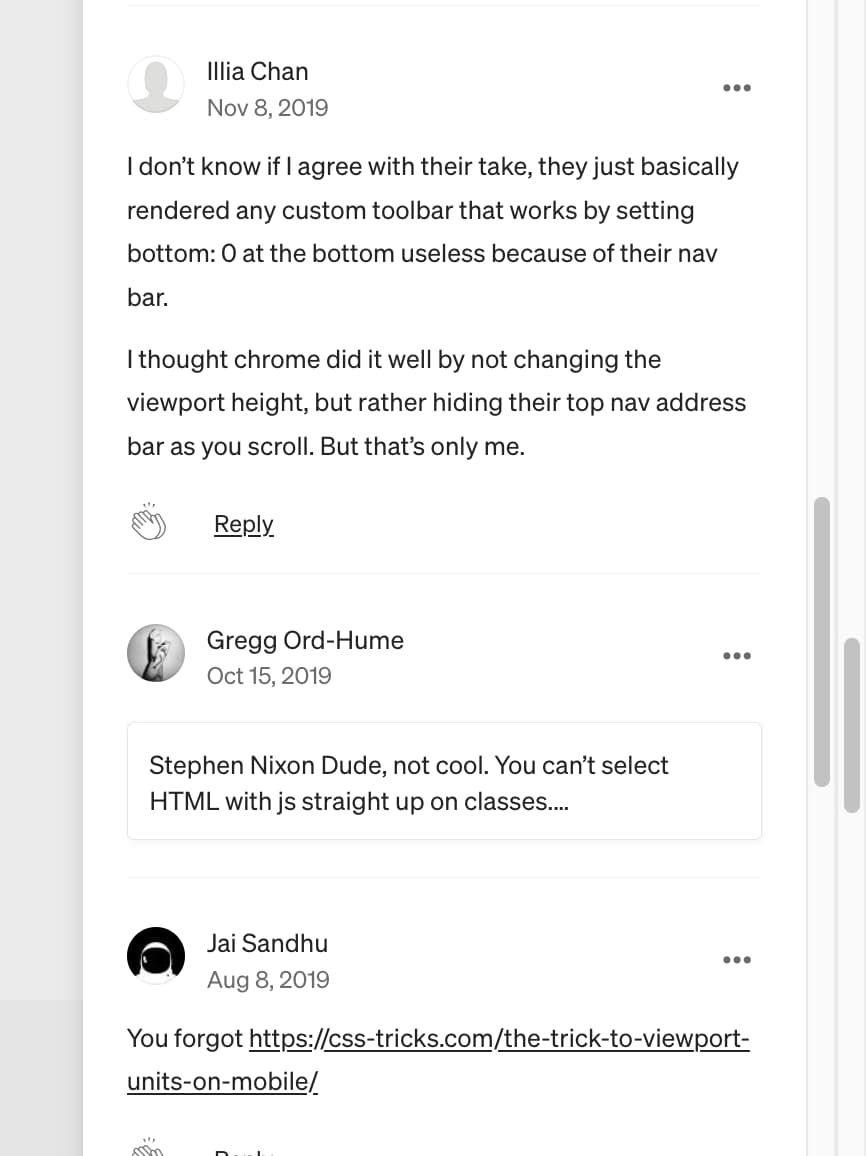Clap for Jai Sandhu's comment
Viewport: 866px width, 1156px height.
148,1147
